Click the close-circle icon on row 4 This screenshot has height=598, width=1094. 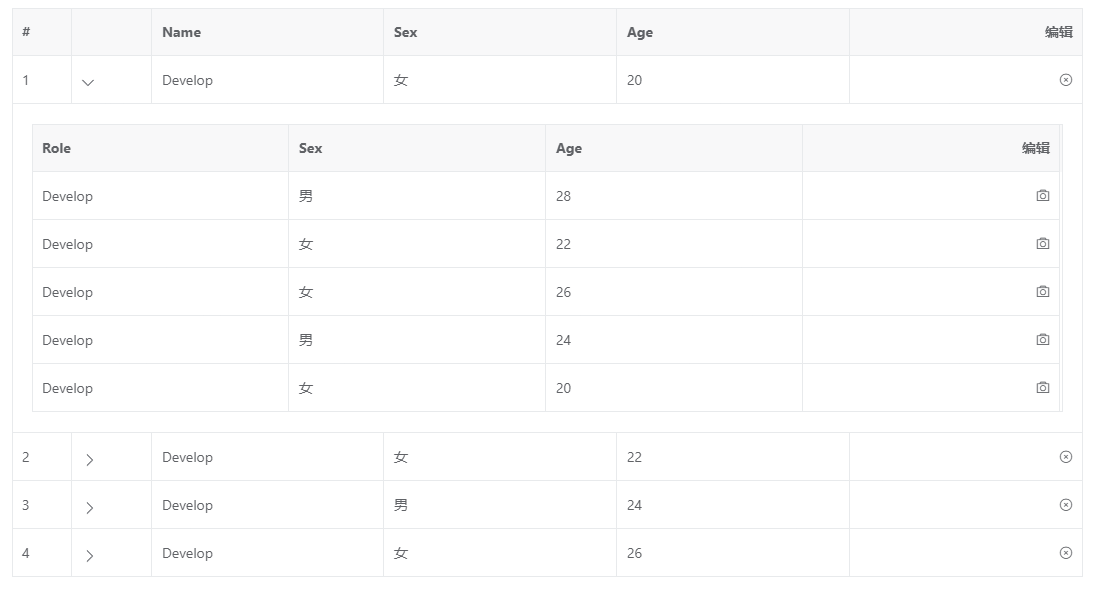point(1066,553)
